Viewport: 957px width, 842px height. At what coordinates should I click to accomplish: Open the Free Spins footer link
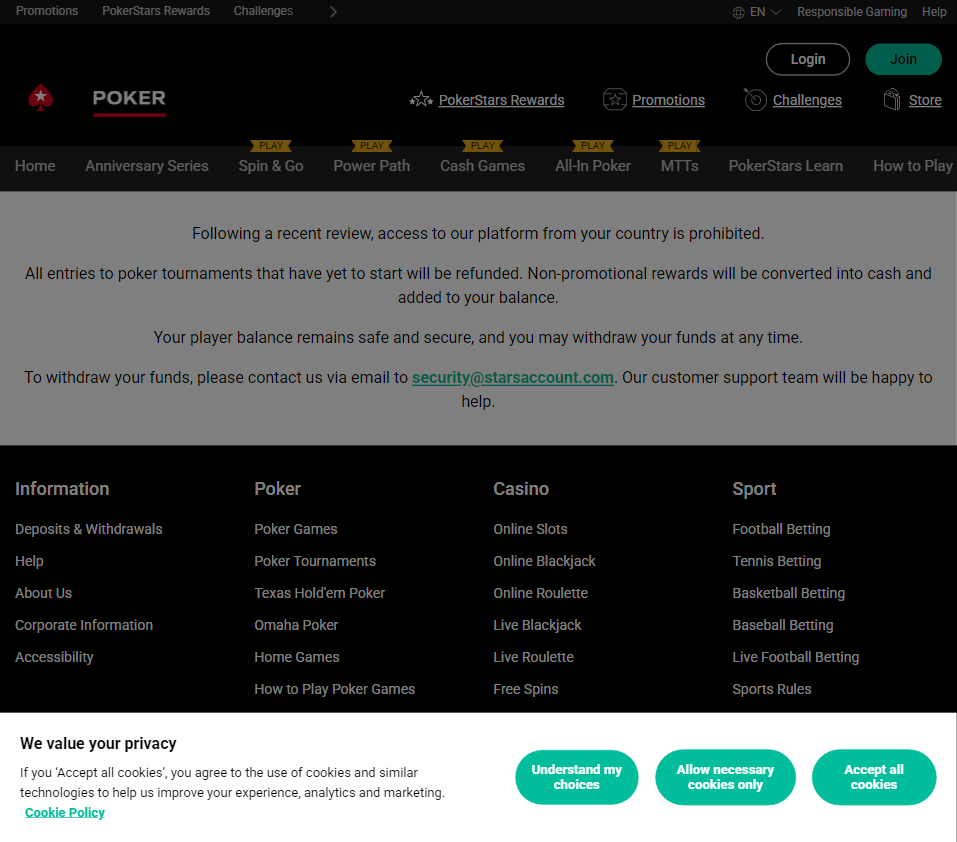coord(525,689)
